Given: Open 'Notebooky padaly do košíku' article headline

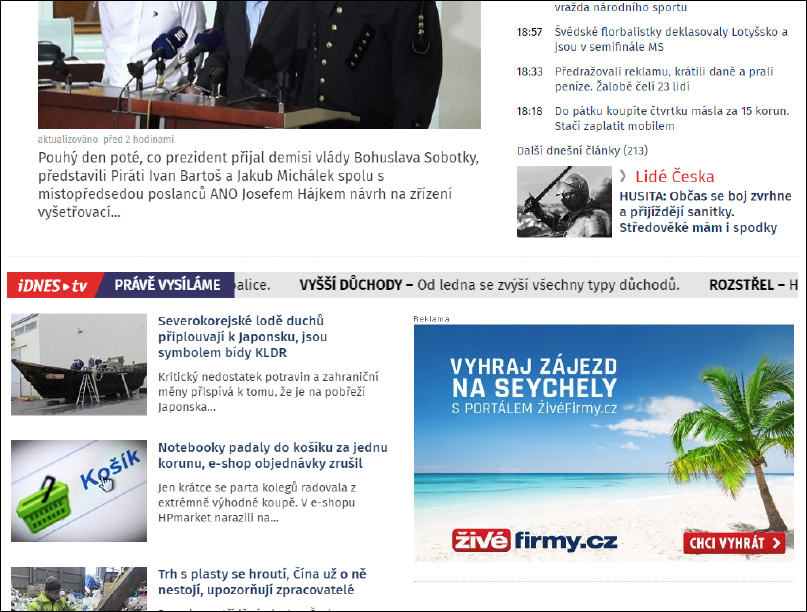Looking at the screenshot, I should 273,455.
